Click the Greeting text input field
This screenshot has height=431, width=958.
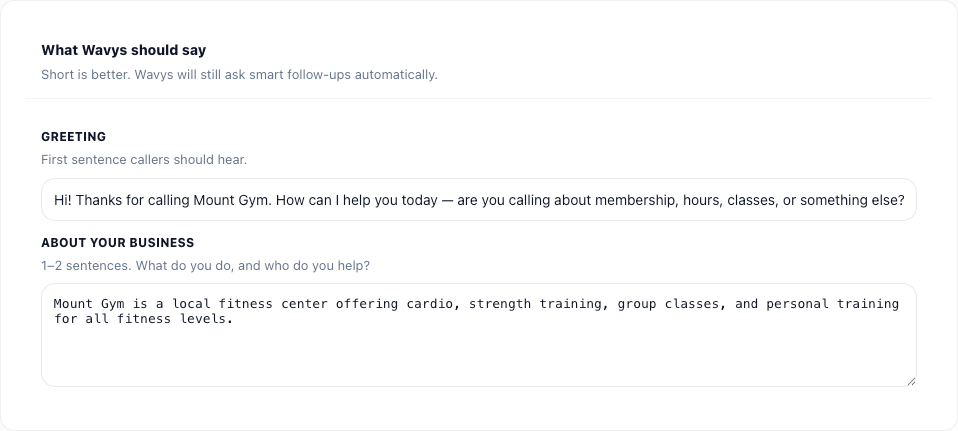coord(478,200)
